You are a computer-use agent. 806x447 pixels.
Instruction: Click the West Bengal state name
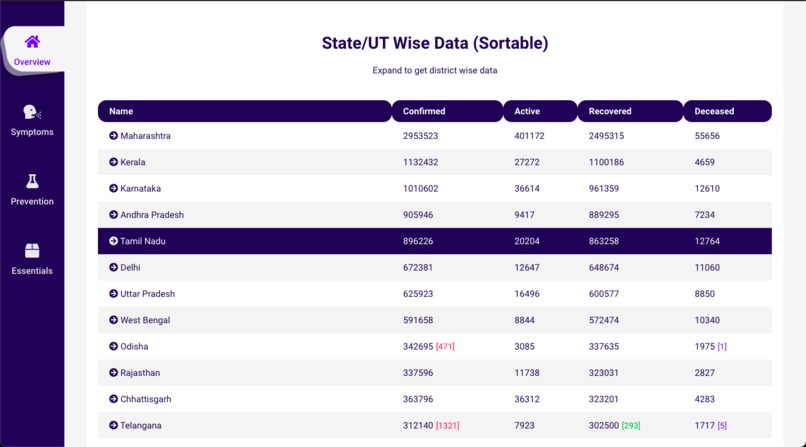coord(145,320)
